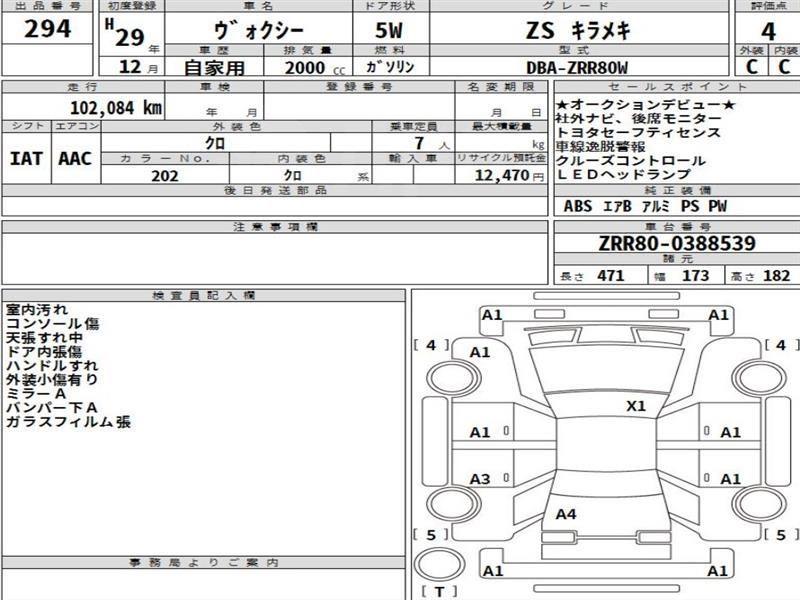
Task: Click the 車台番号 header
Action: point(678,227)
